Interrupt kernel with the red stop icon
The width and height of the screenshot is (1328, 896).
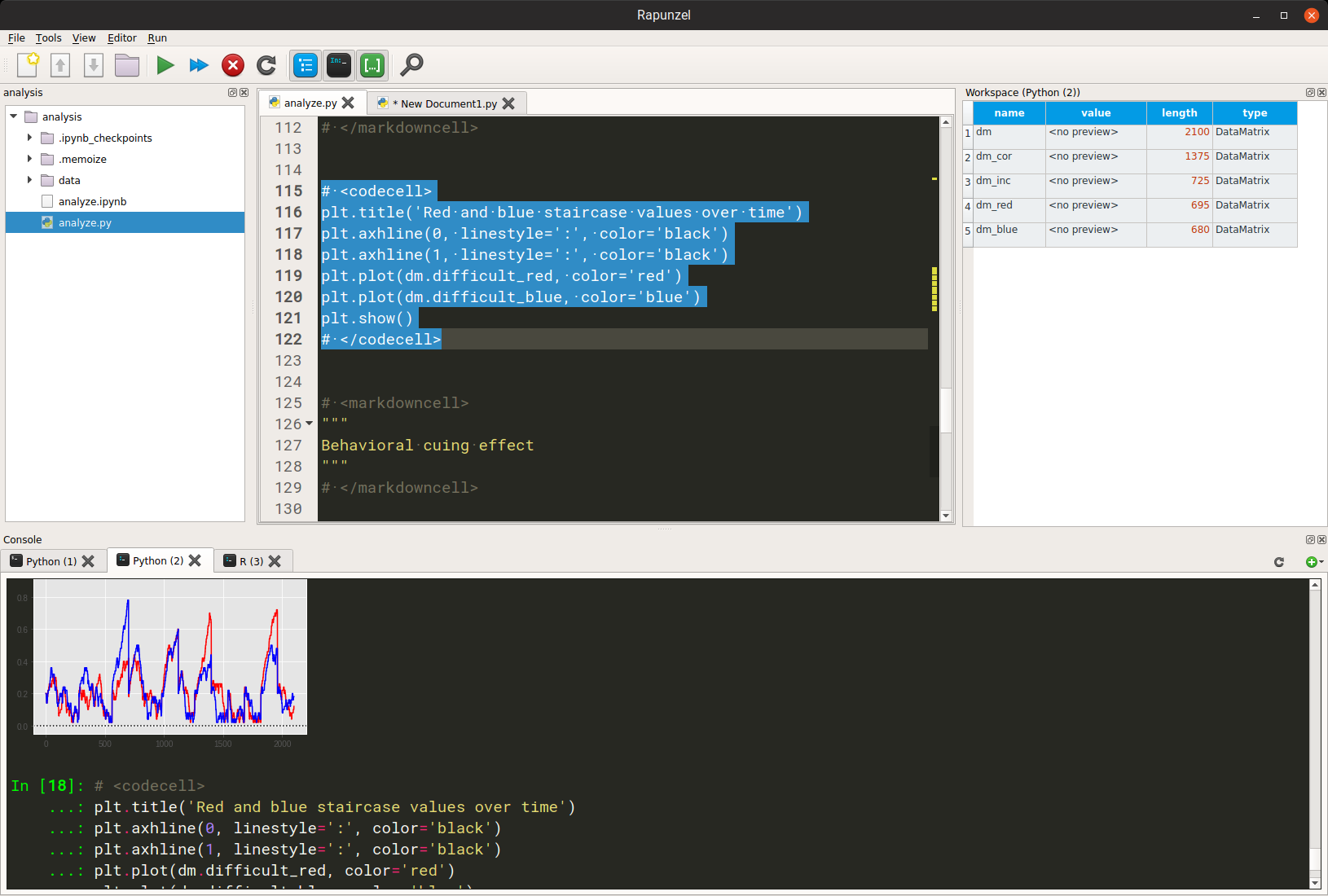(x=233, y=65)
